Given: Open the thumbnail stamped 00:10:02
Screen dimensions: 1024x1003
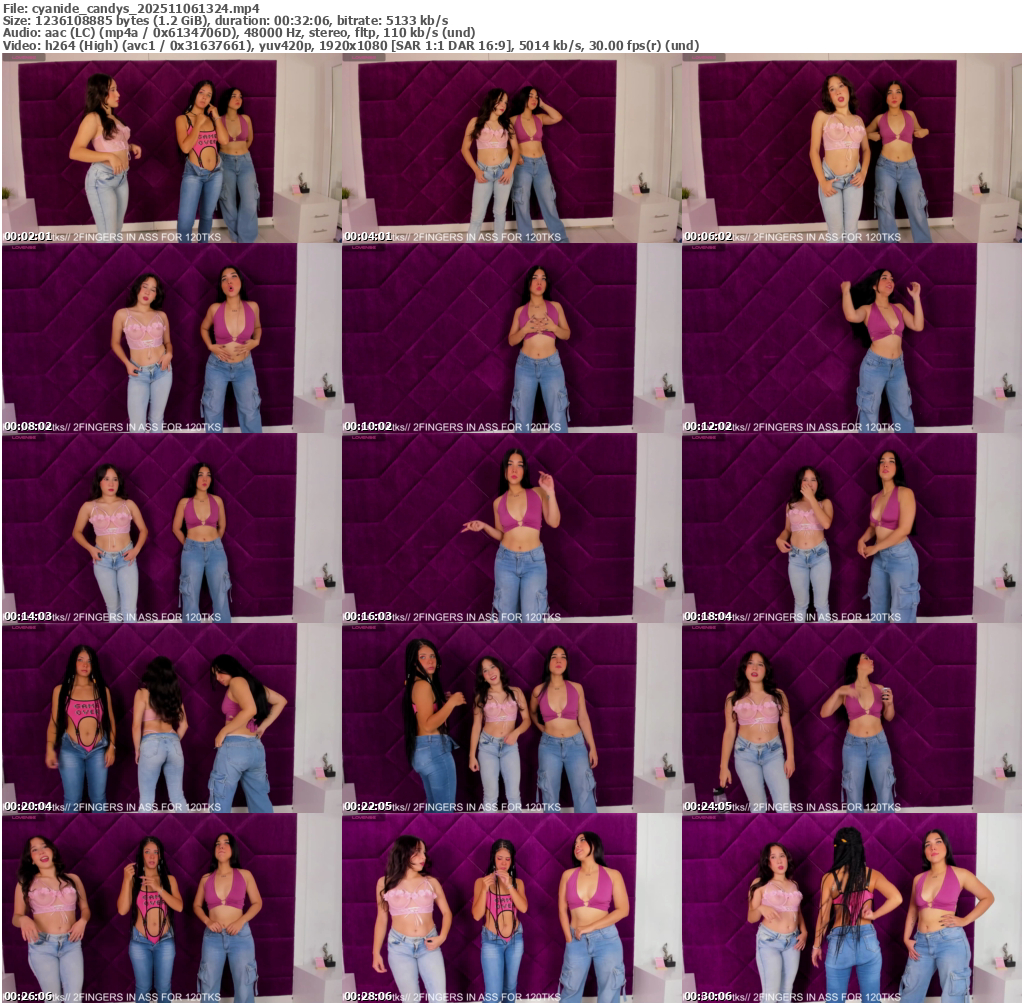Looking at the screenshot, I should (511, 338).
